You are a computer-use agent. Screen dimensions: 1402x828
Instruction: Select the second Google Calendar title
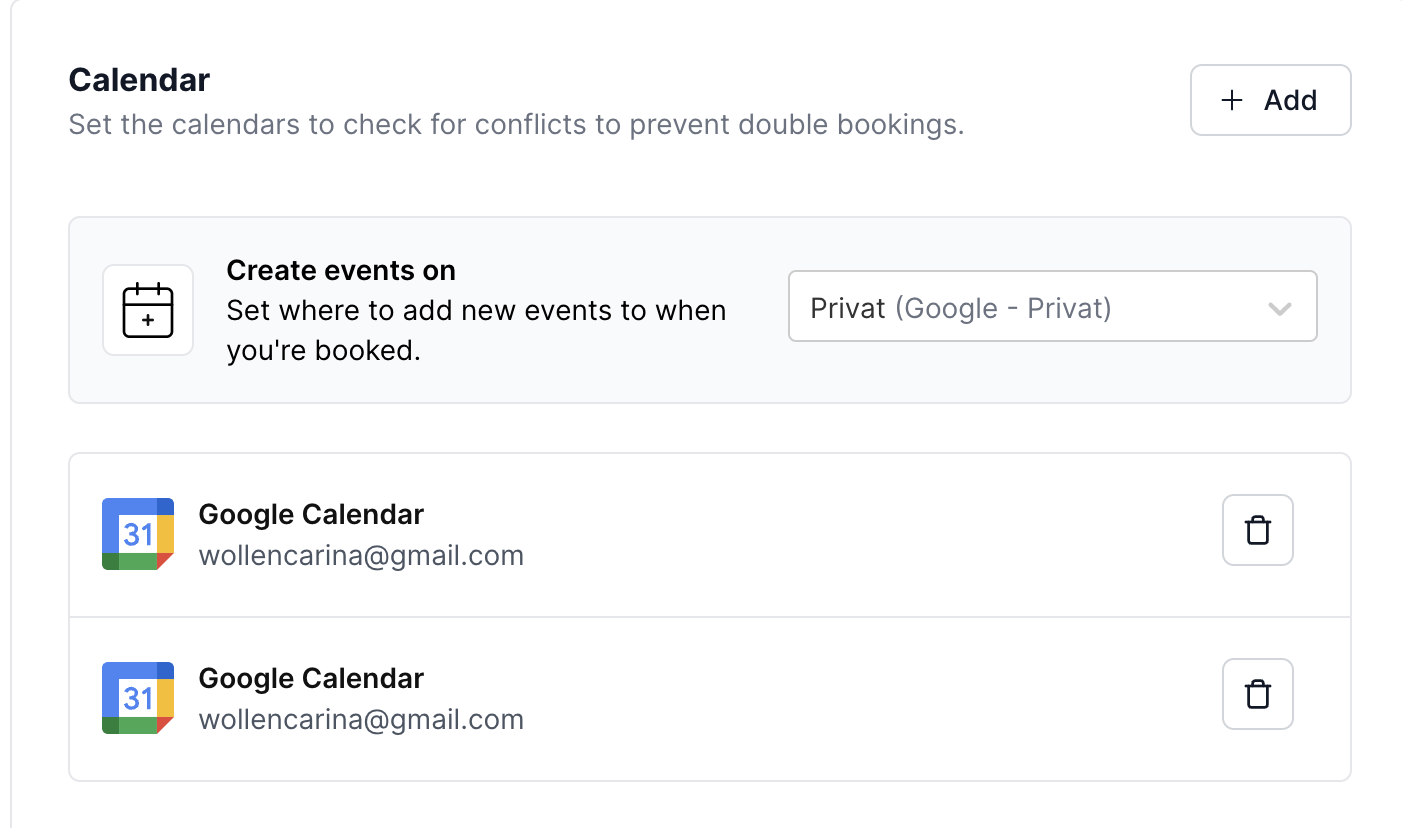tap(311, 679)
